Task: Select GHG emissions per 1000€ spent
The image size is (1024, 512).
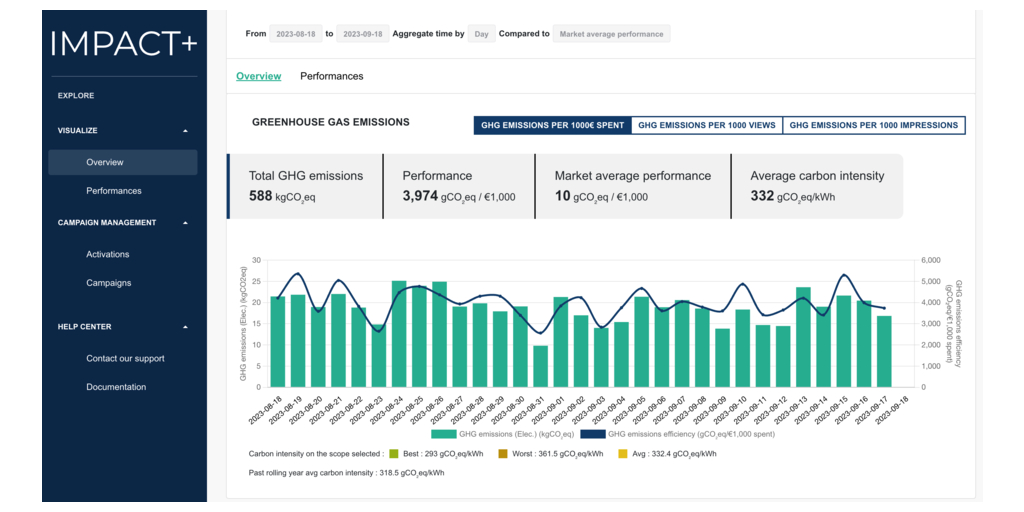Action: tap(552, 125)
